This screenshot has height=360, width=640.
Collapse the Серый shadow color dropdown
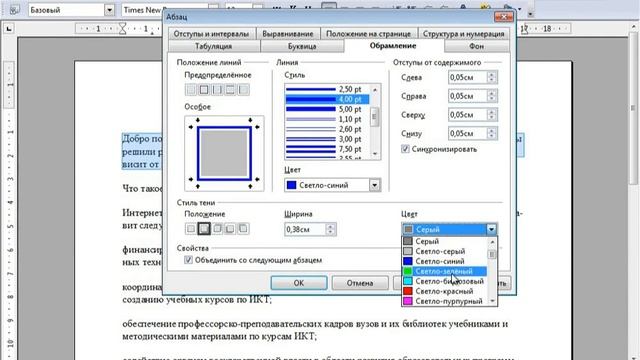[491, 229]
